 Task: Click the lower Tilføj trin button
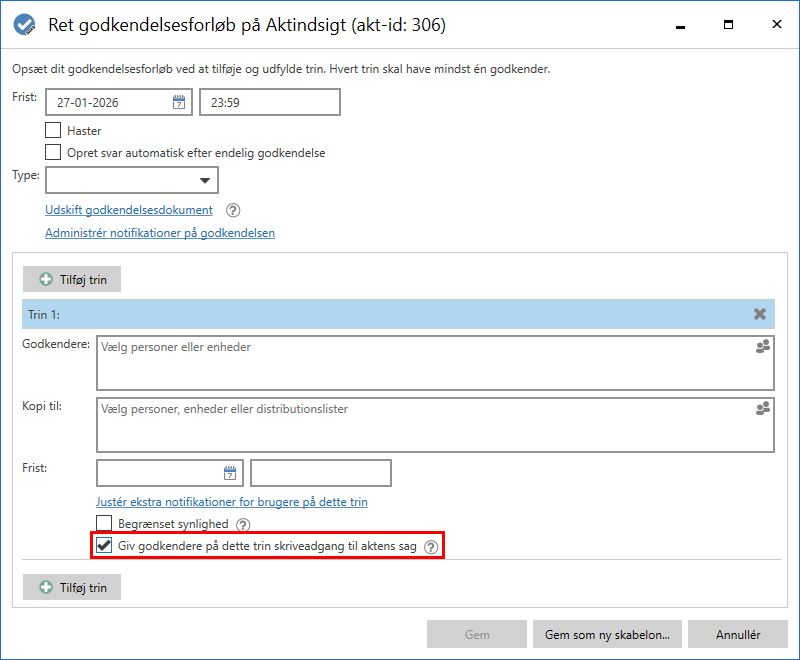(72, 587)
